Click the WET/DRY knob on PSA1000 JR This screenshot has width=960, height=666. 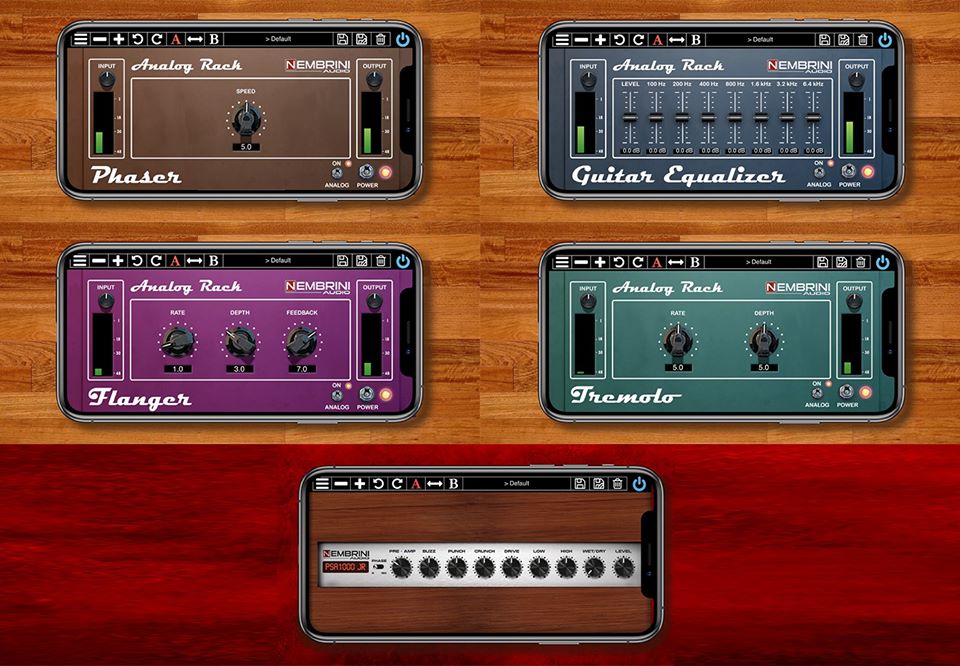tap(594, 567)
